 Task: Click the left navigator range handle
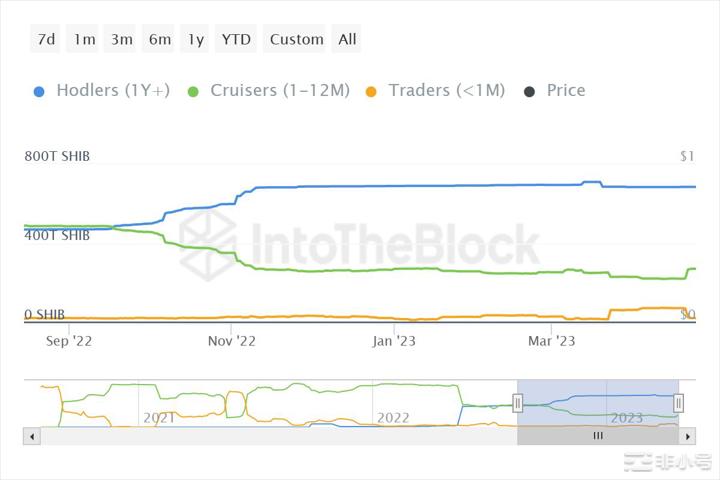pos(518,403)
